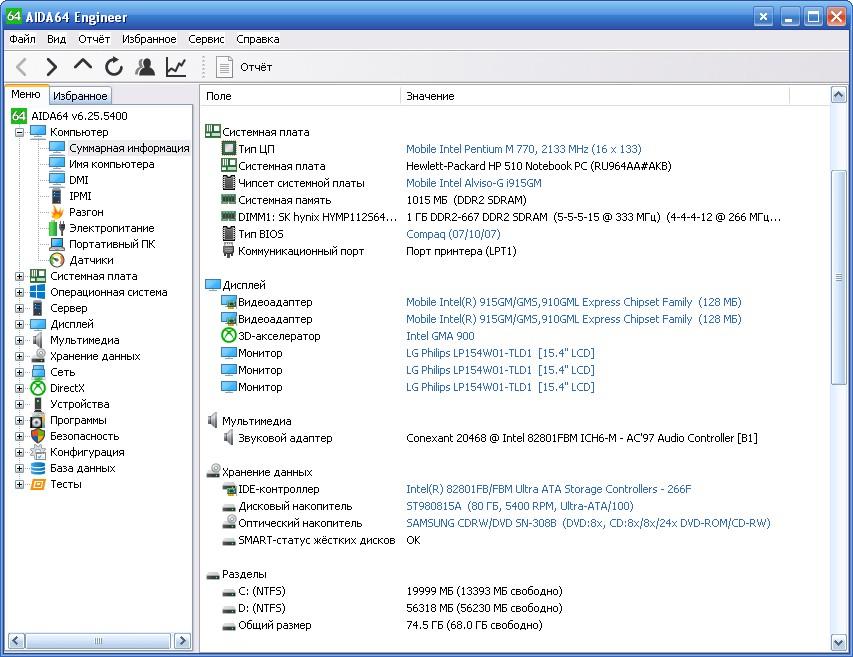This screenshot has width=853, height=657.
Task: Expand the Дисплей tree node
Action: click(x=20, y=324)
